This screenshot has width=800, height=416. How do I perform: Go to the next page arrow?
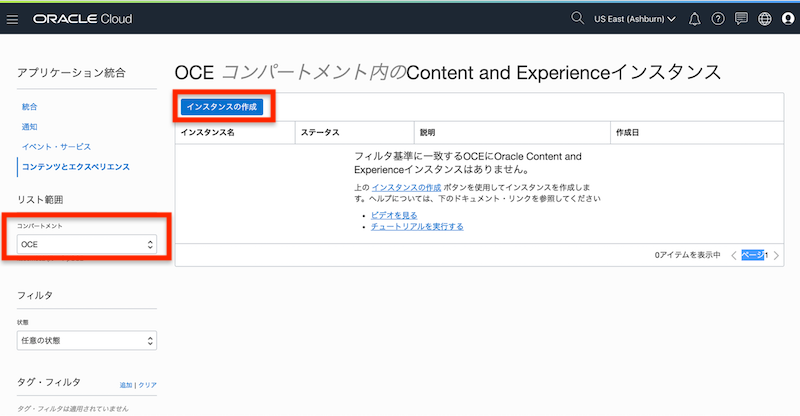(x=776, y=255)
